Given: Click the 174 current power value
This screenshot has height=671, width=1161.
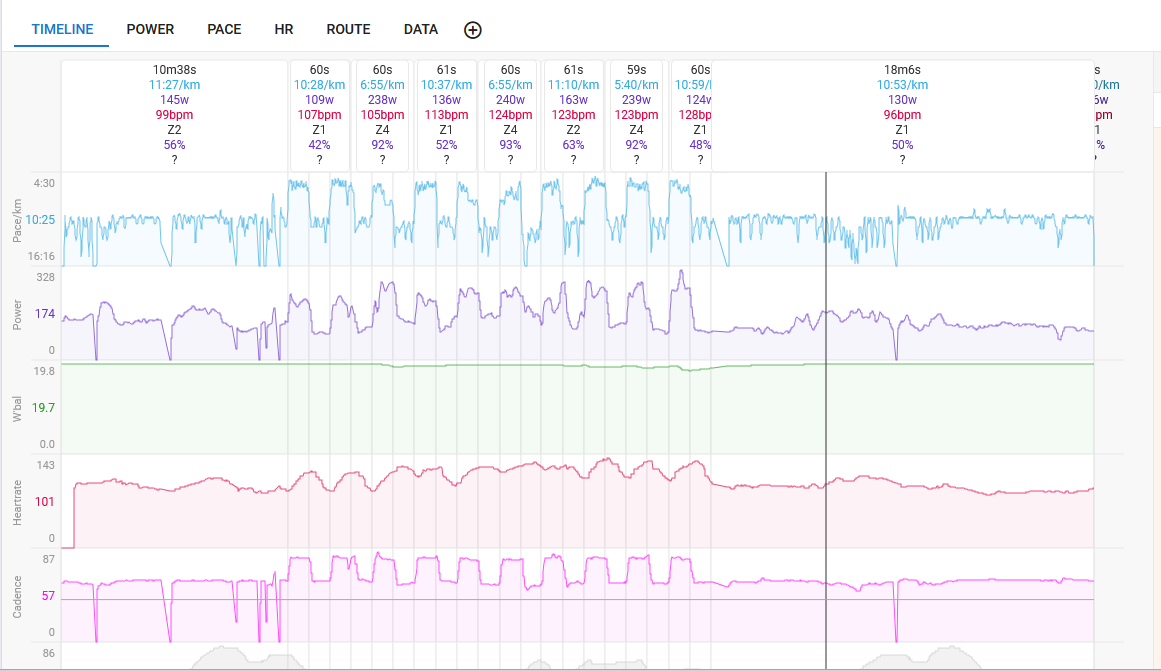Looking at the screenshot, I should coord(44,314).
